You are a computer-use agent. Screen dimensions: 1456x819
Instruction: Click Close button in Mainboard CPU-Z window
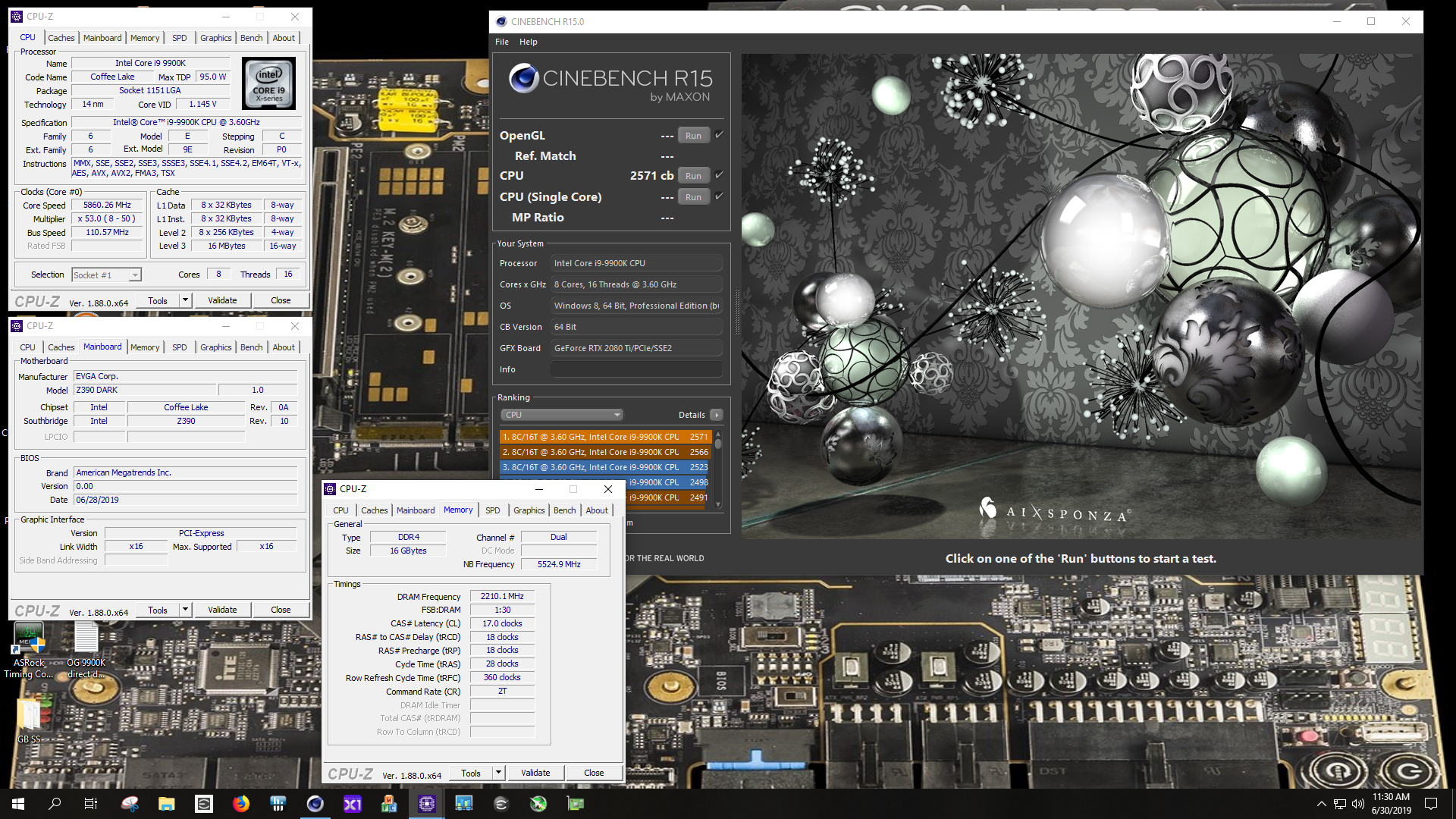click(x=281, y=610)
